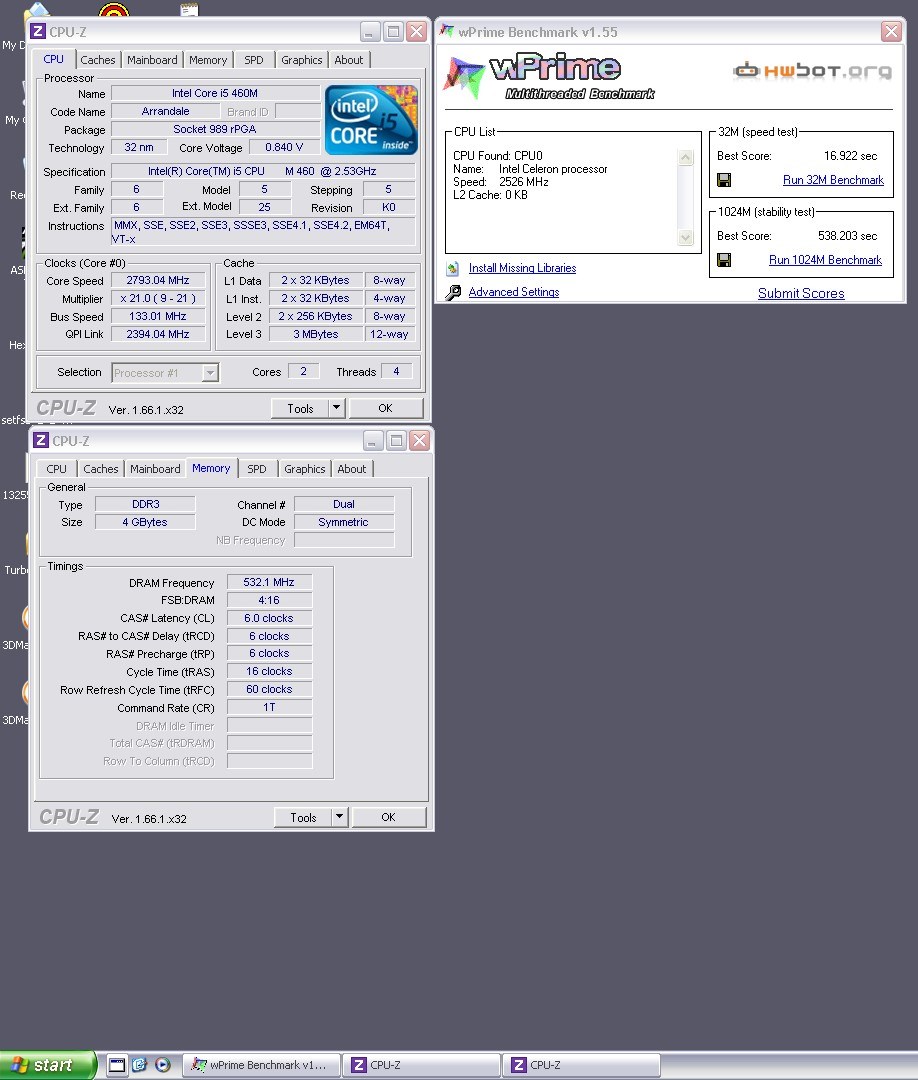The image size is (918, 1080).
Task: Click the save icon under 1024M stability test
Action: pyautogui.click(x=724, y=260)
